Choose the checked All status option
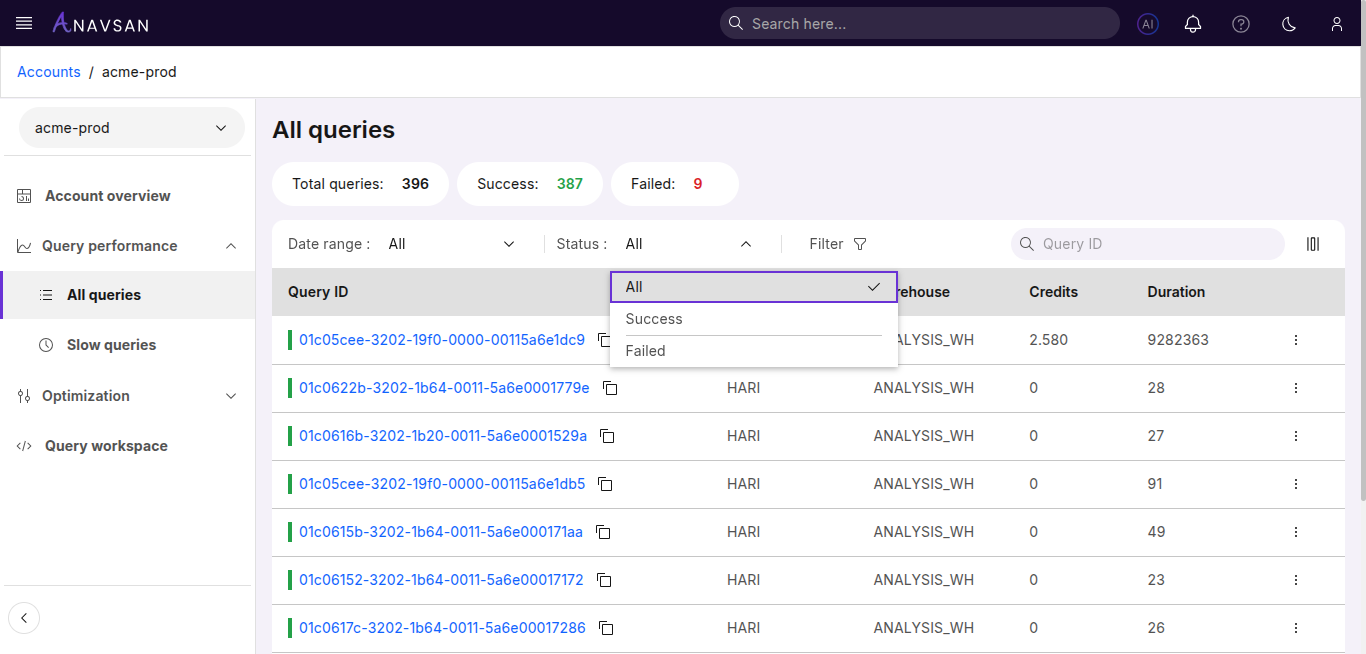Image resolution: width=1366 pixels, height=654 pixels. (x=753, y=287)
